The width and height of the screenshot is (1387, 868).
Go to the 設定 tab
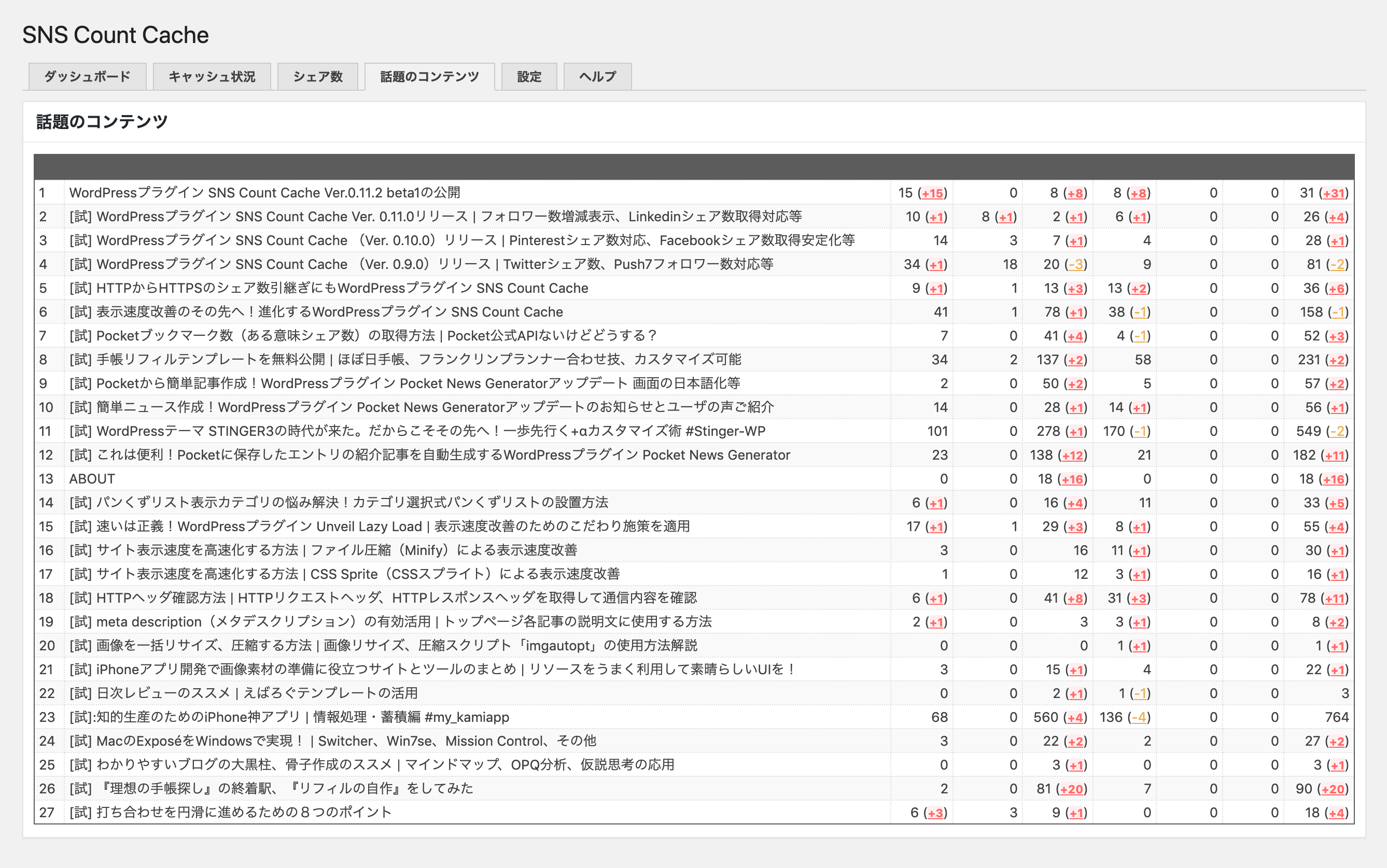click(529, 76)
